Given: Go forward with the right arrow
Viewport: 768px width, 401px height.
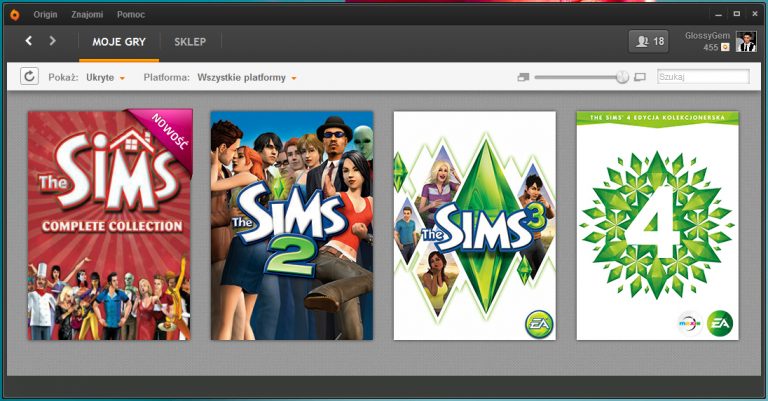Looking at the screenshot, I should [52, 41].
